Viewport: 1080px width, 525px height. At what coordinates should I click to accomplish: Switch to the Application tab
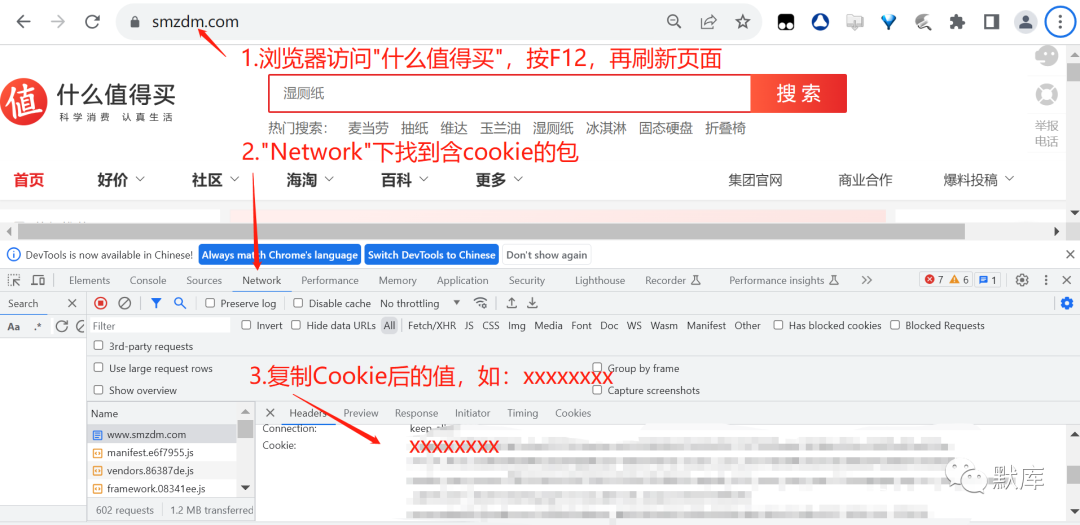(x=462, y=280)
